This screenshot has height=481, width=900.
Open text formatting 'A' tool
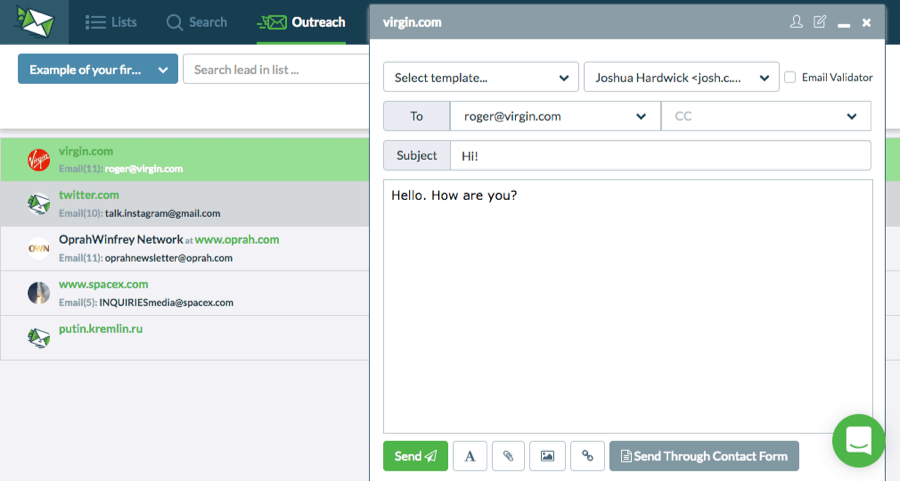(470, 456)
